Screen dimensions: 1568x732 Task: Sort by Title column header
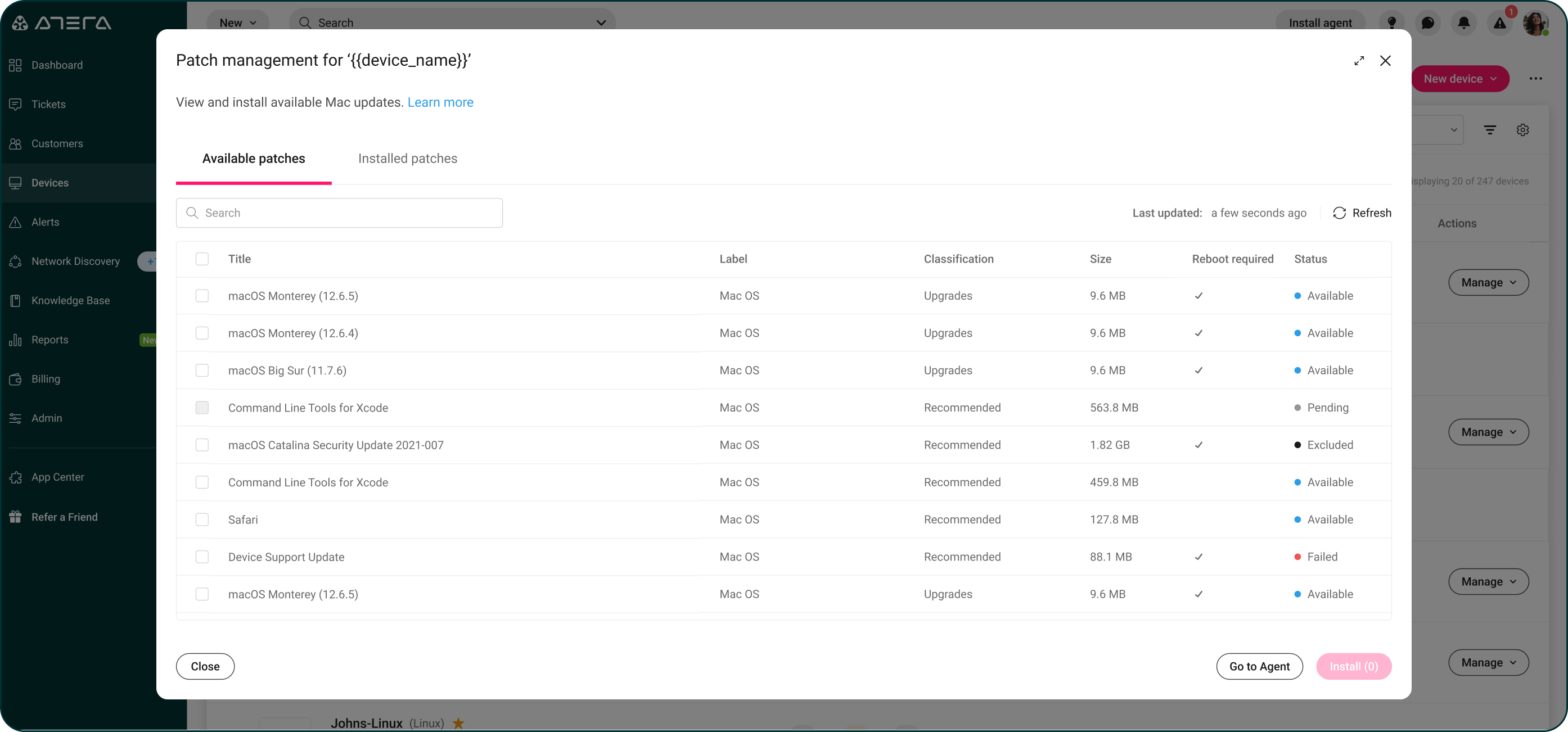[239, 259]
